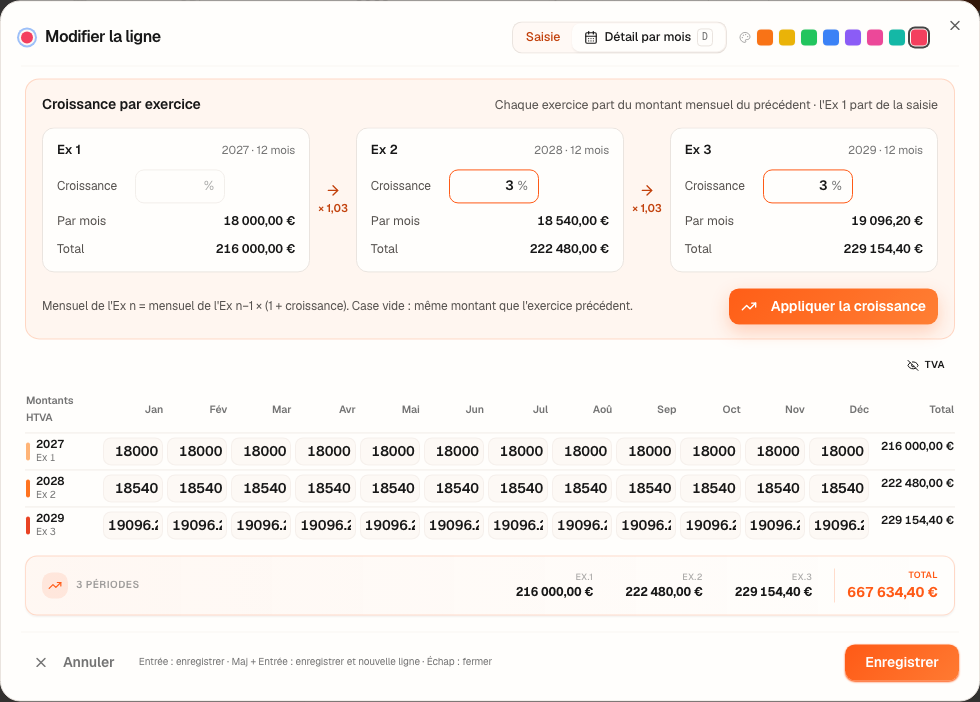Click the 2029 Ex 3 row label

point(50,524)
